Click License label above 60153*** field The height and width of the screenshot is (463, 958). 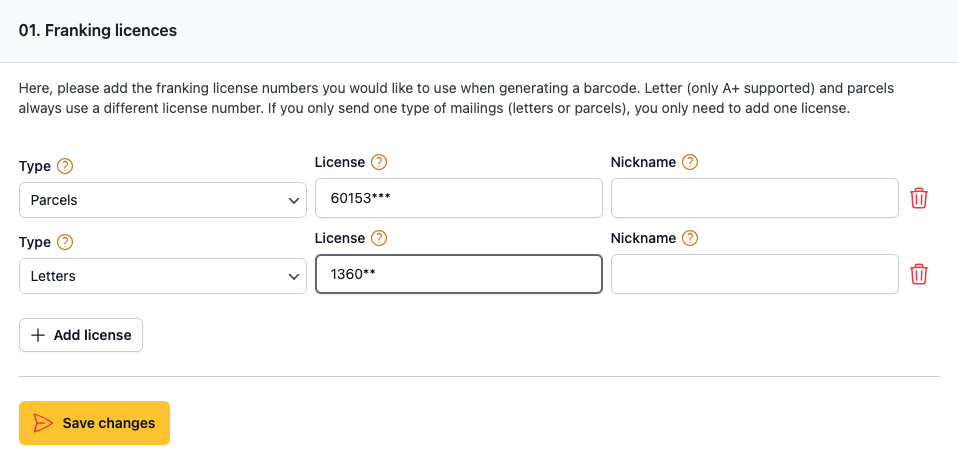click(x=340, y=162)
